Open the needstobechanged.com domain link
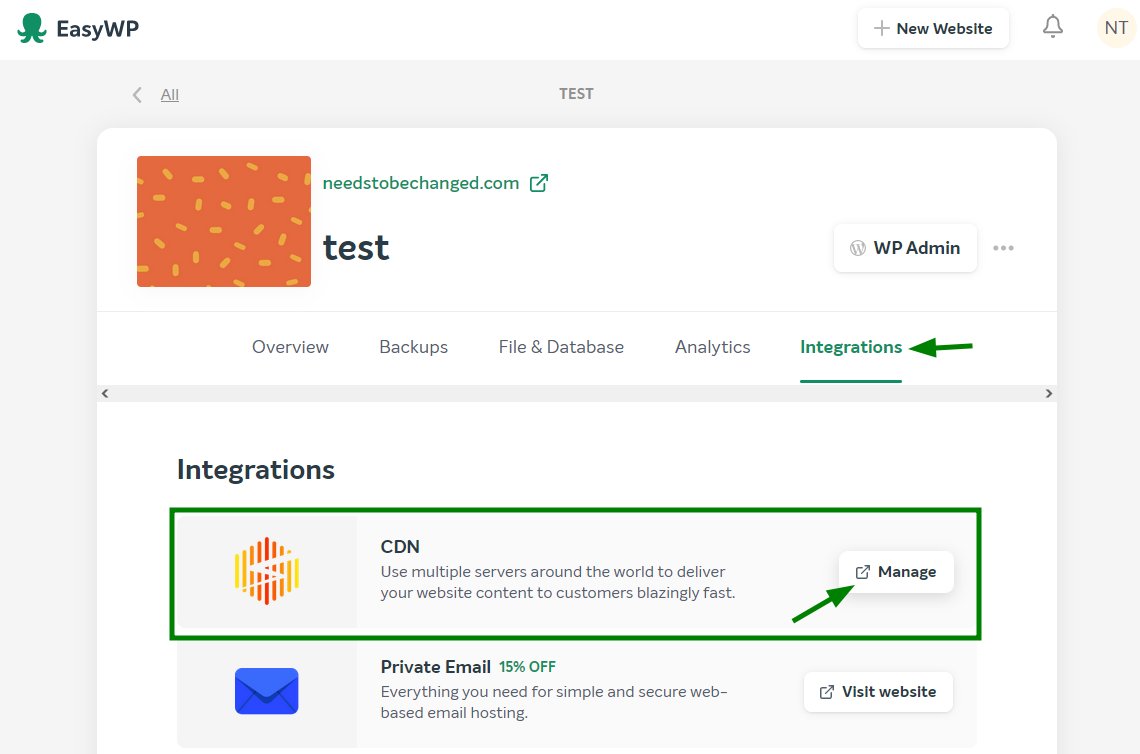This screenshot has width=1140, height=754. click(x=421, y=183)
